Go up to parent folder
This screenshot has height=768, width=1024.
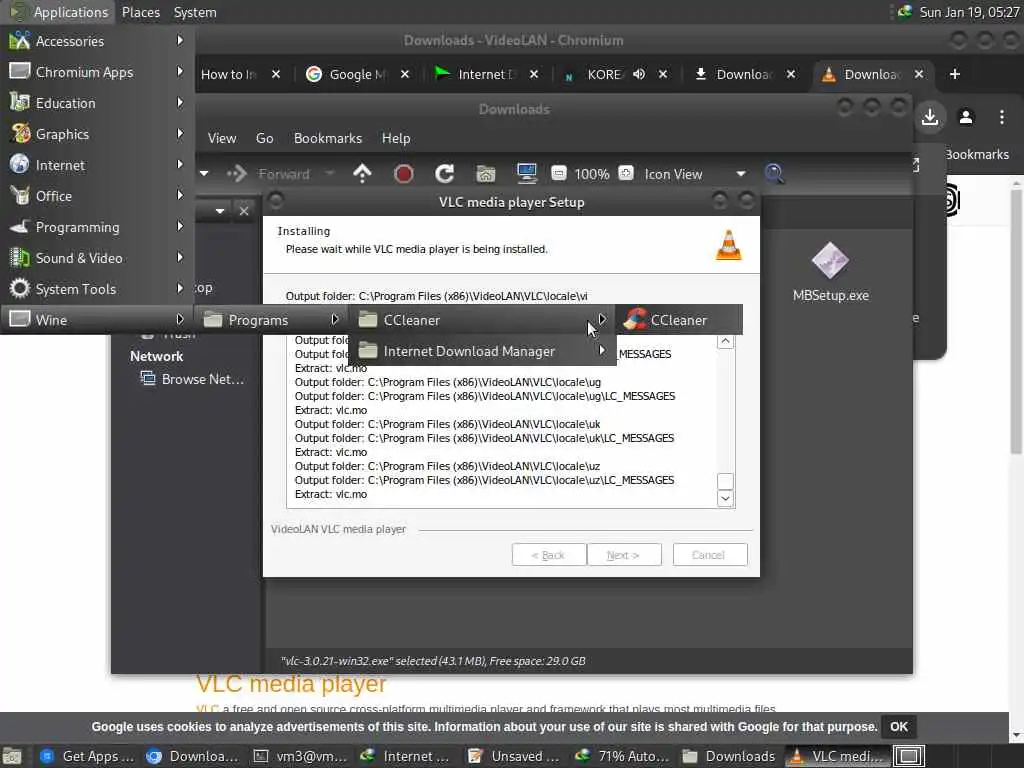(362, 174)
